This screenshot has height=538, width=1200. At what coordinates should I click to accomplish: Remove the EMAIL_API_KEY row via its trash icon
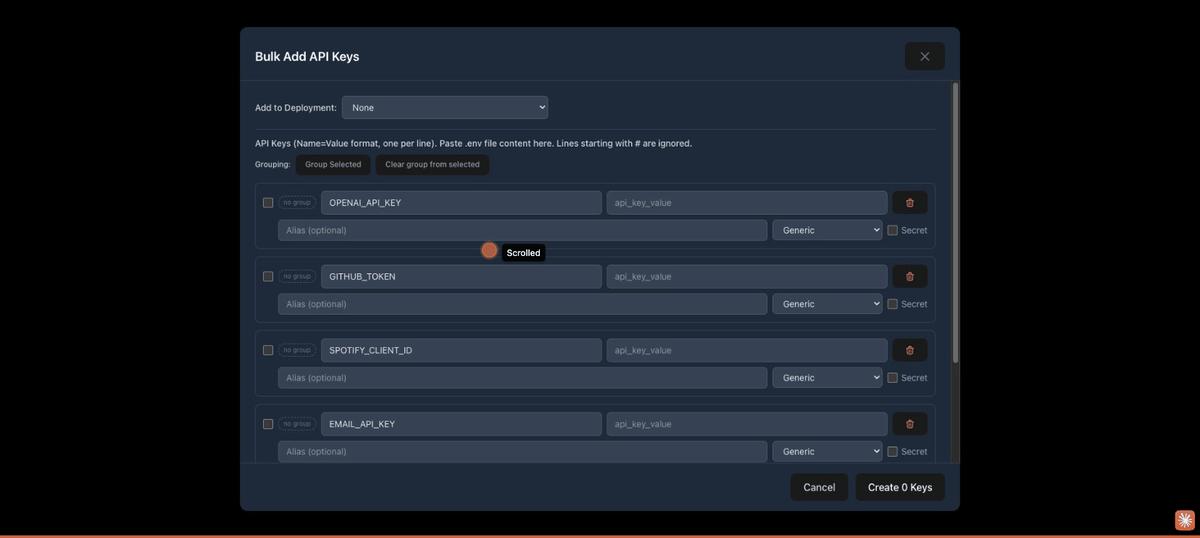909,424
